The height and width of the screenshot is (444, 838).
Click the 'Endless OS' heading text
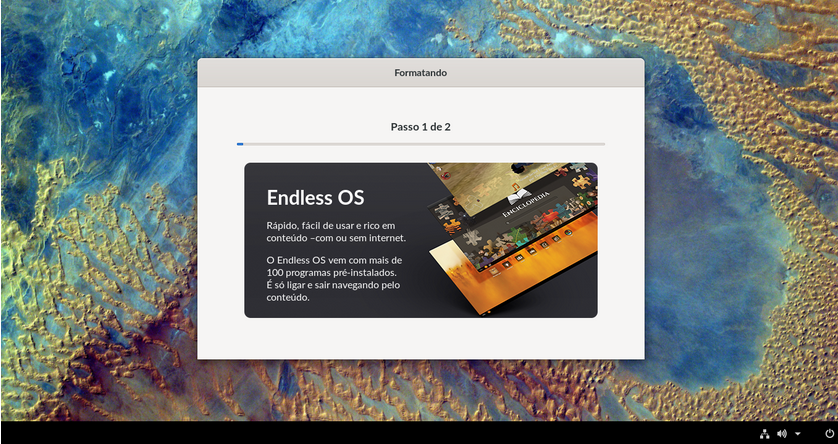click(x=315, y=198)
